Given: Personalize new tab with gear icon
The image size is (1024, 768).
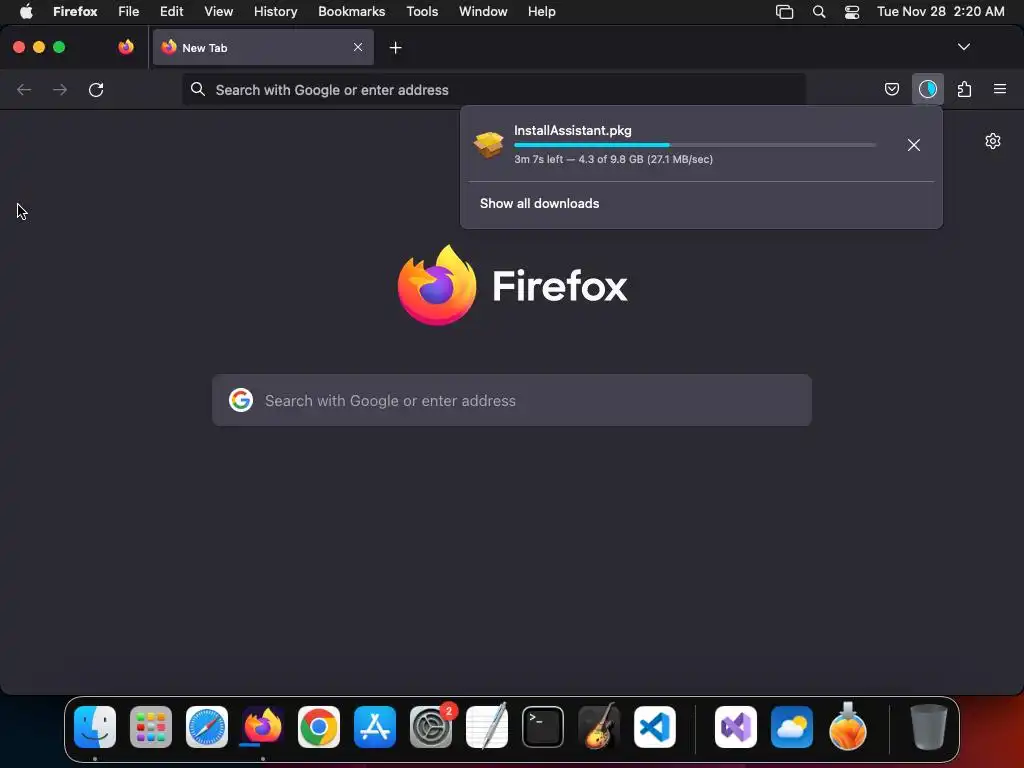Looking at the screenshot, I should pyautogui.click(x=992, y=141).
